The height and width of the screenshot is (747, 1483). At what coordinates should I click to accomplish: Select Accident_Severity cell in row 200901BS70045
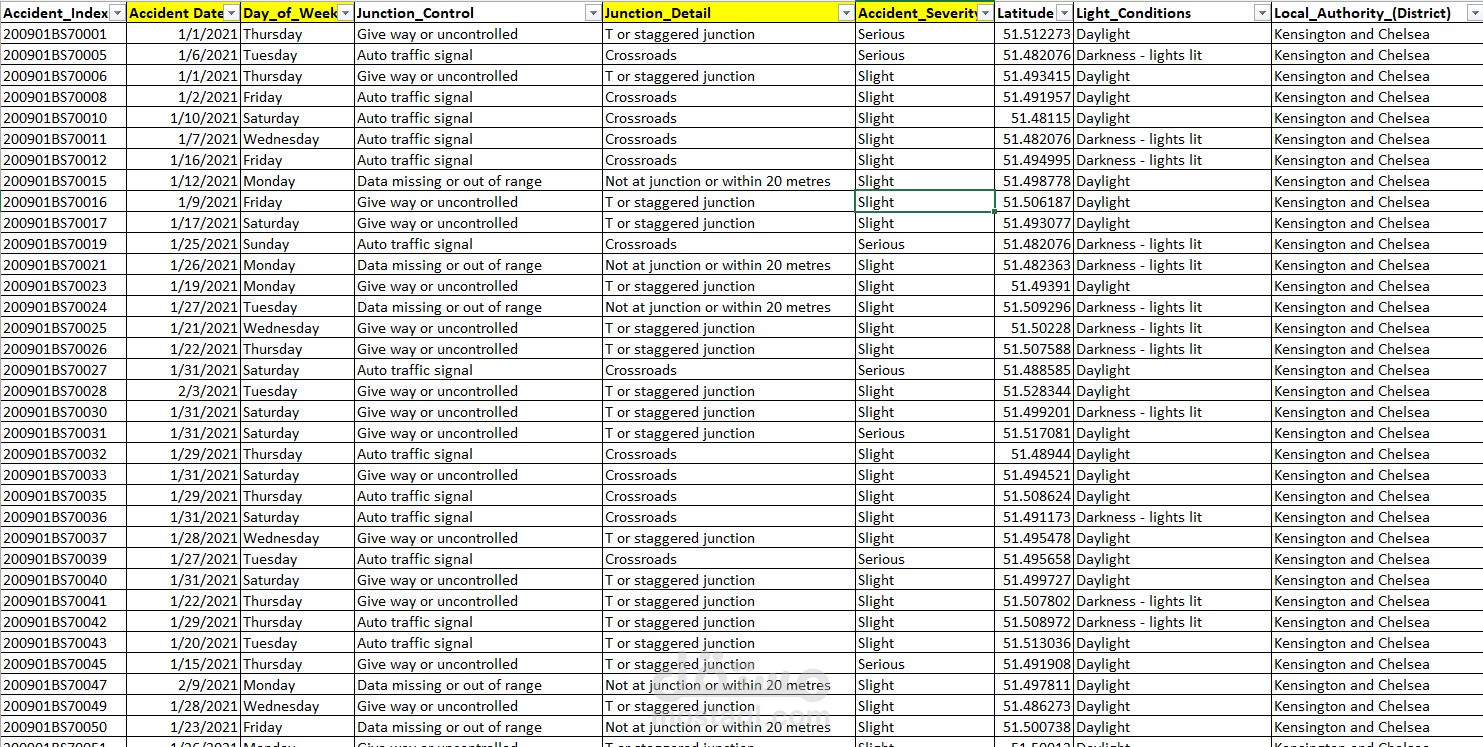pyautogui.click(x=925, y=664)
